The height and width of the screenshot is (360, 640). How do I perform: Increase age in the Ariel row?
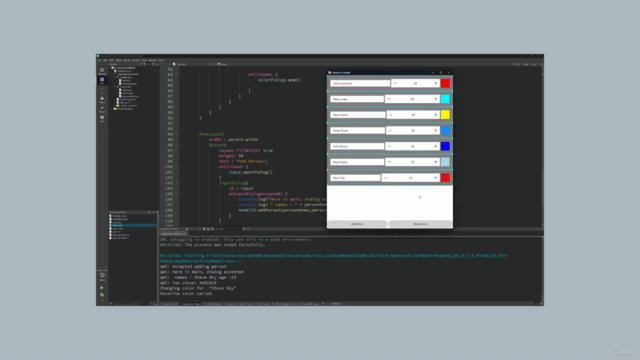[436, 146]
